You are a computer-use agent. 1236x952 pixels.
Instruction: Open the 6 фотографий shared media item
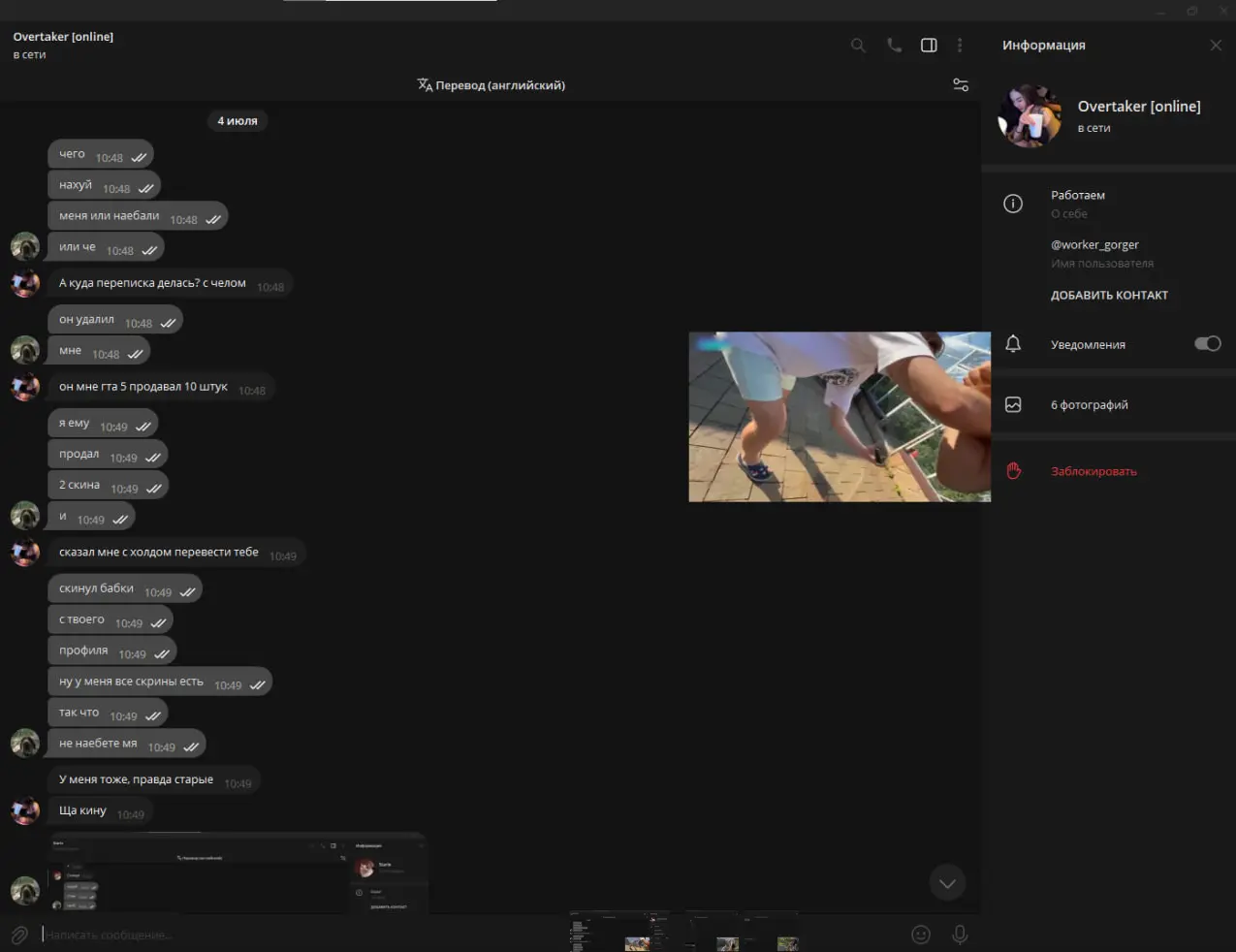[x=1089, y=405]
